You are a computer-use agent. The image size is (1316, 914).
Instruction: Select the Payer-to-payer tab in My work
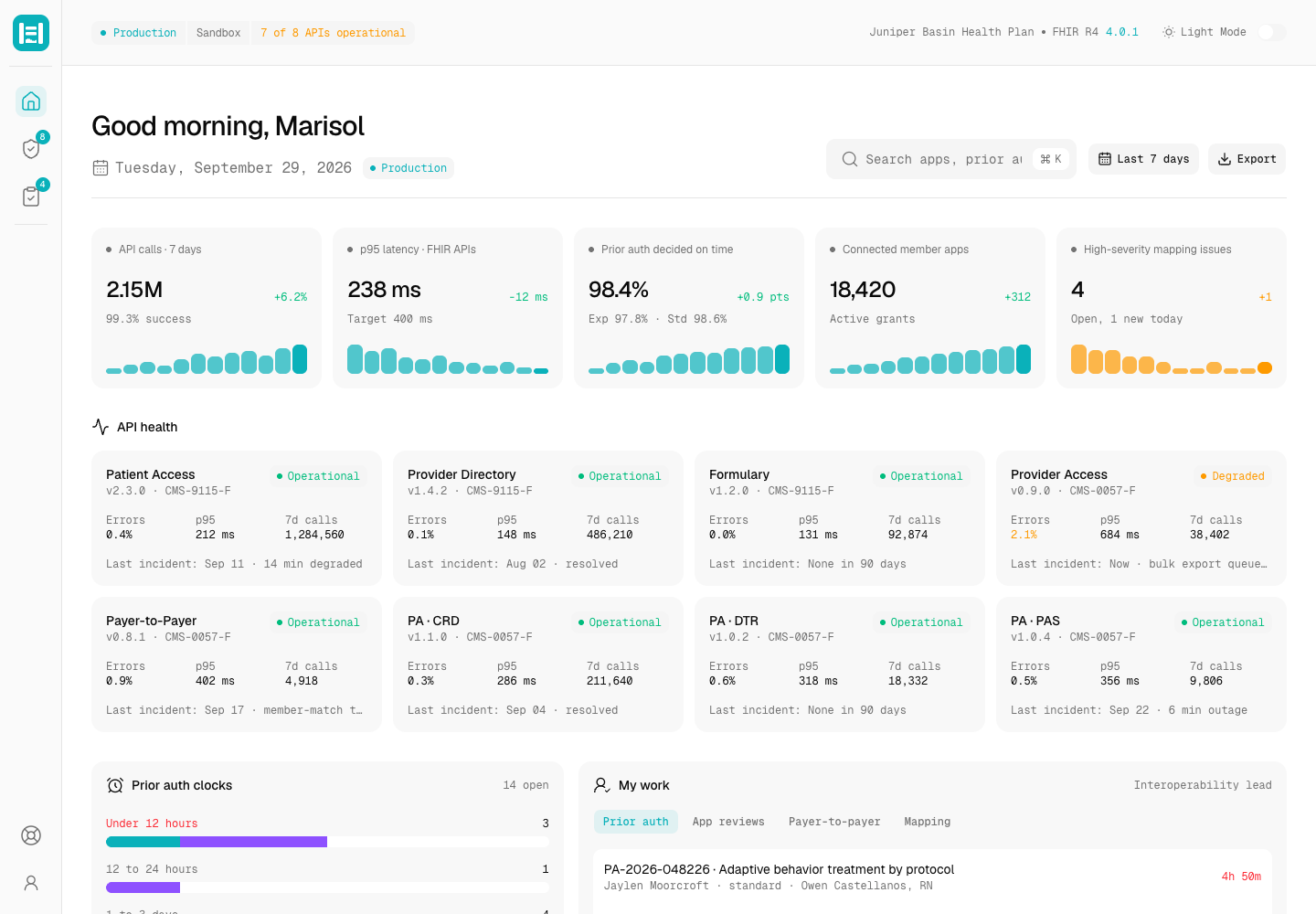pos(834,822)
